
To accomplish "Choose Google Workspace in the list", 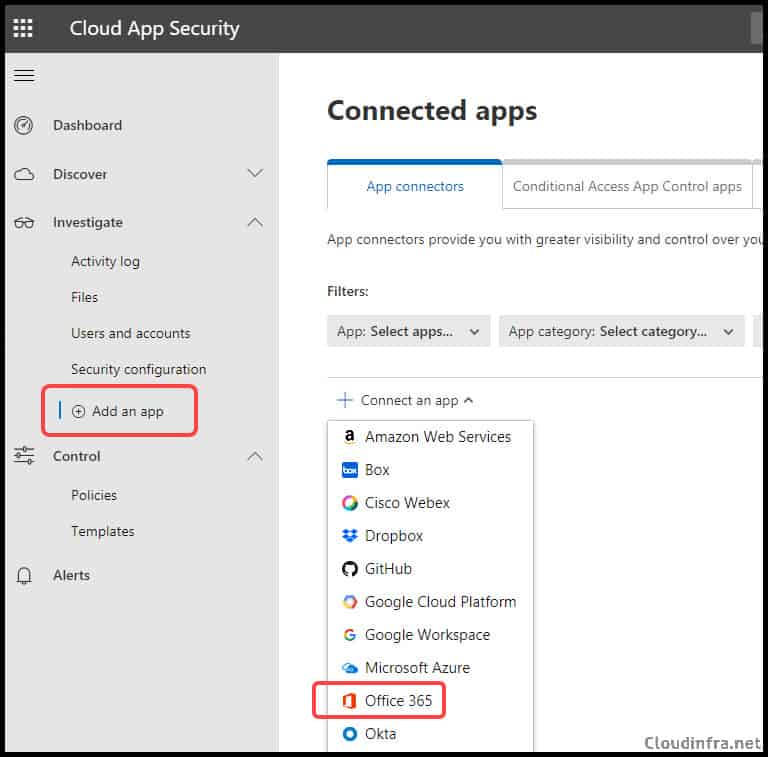I will [430, 635].
